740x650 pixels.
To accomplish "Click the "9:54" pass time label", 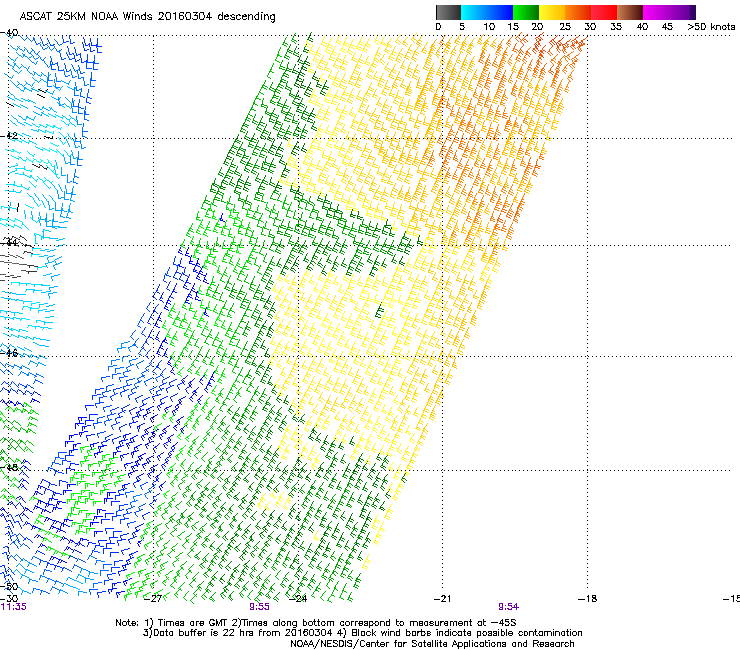I will pyautogui.click(x=508, y=607).
